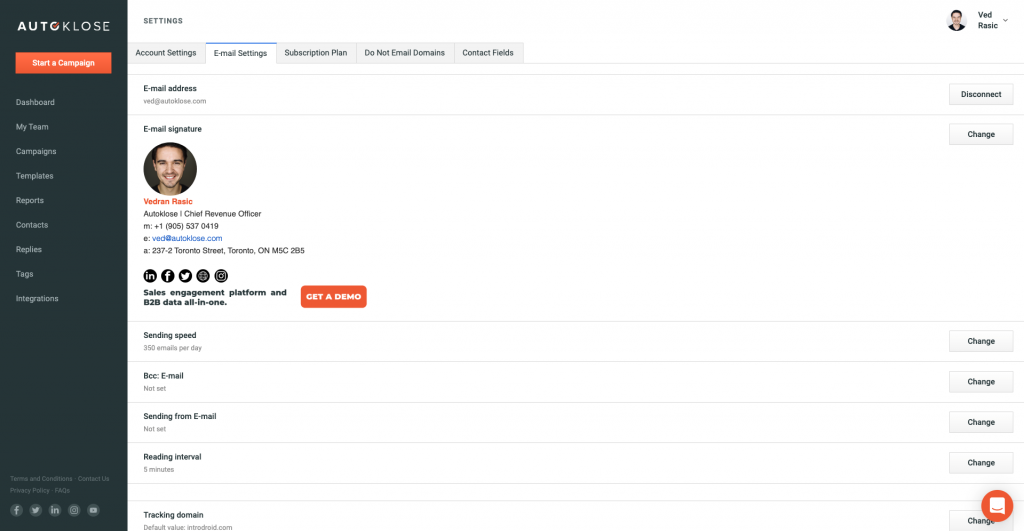Click Ved Rasic's profile avatar at top right

pos(957,20)
